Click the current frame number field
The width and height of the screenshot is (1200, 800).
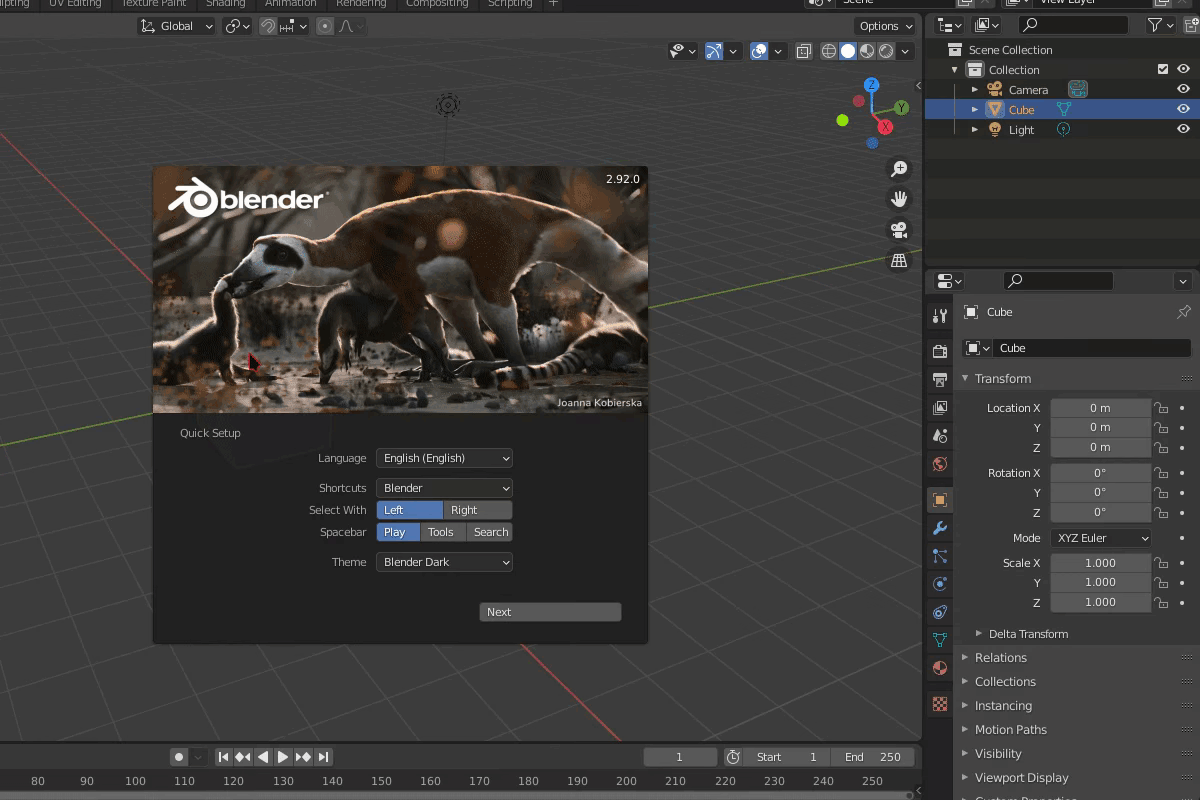click(x=680, y=757)
